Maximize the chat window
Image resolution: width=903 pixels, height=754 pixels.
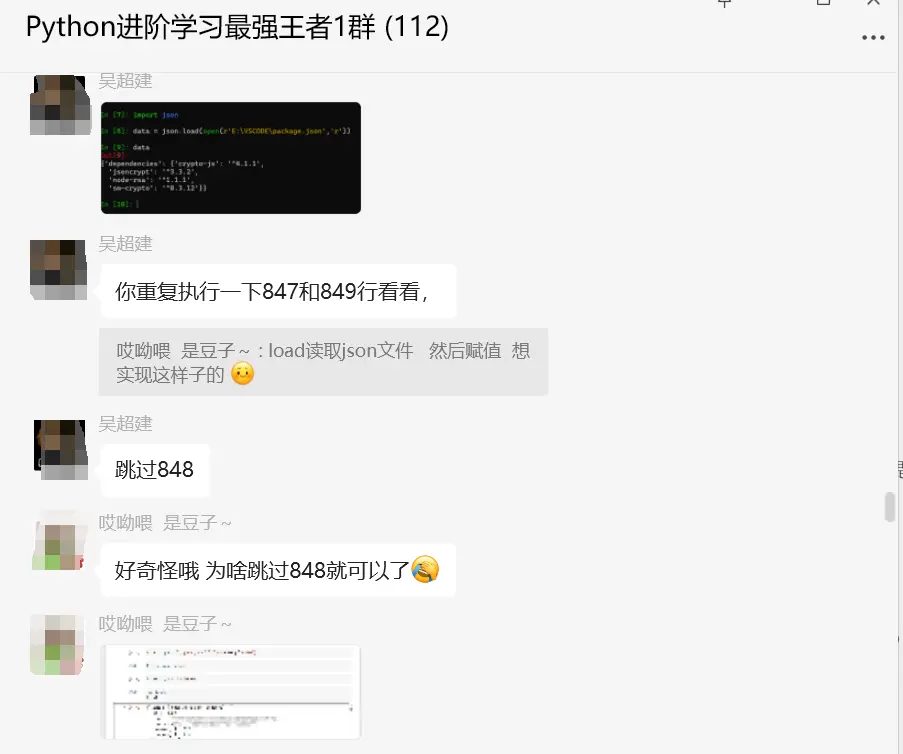(824, 2)
